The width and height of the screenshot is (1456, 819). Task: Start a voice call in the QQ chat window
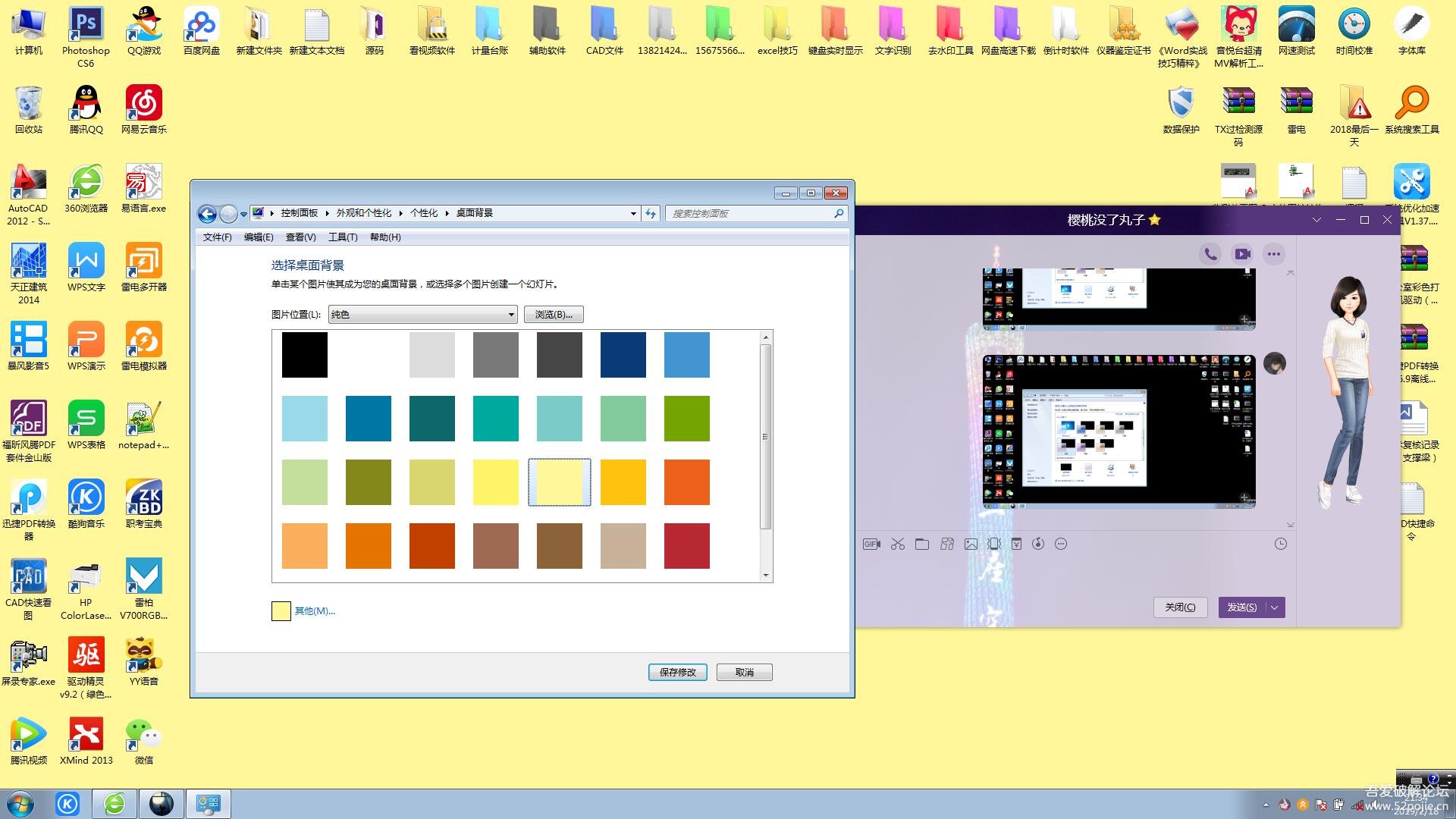click(x=1210, y=254)
